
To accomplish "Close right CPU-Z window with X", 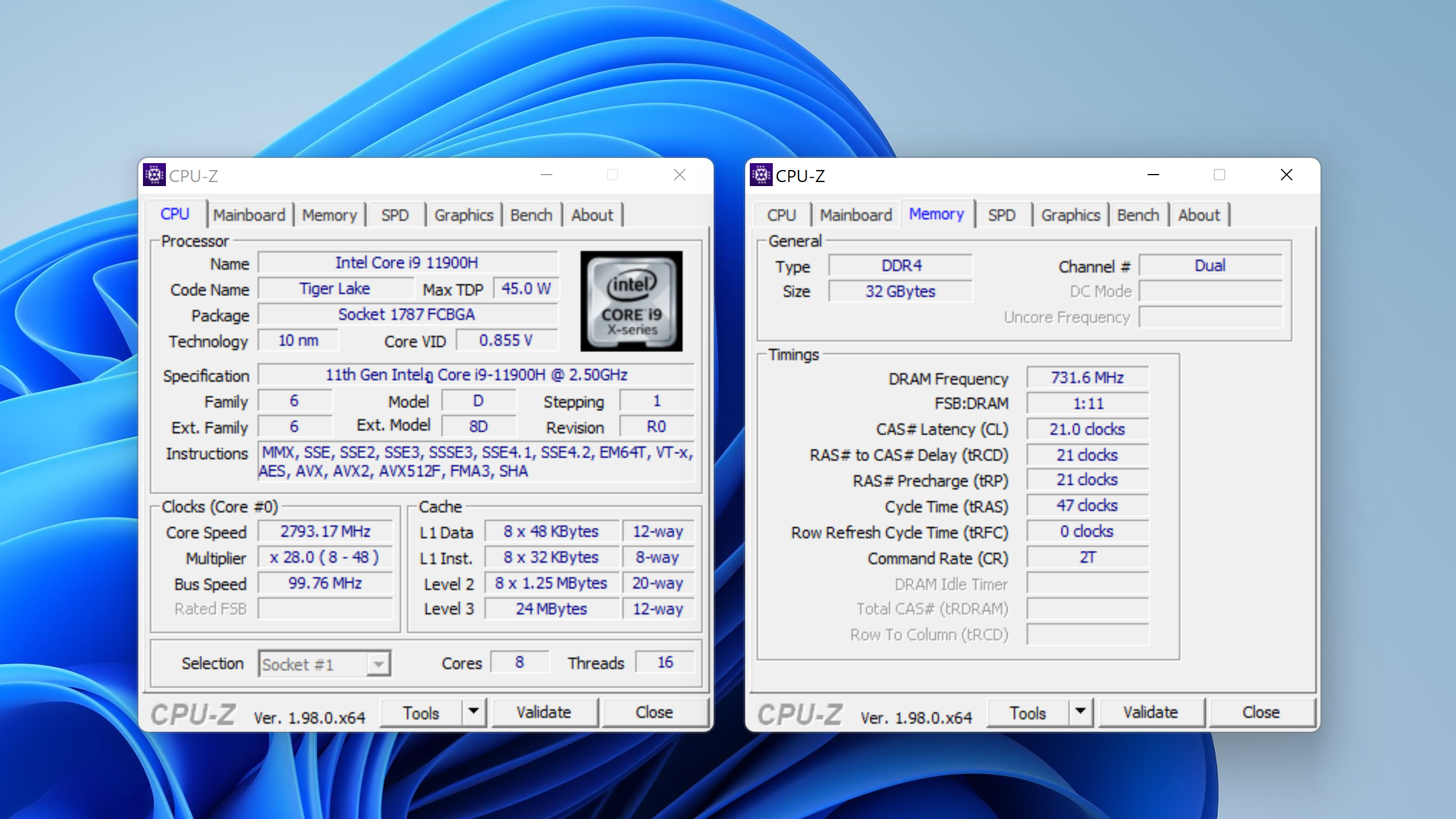I will (1287, 175).
